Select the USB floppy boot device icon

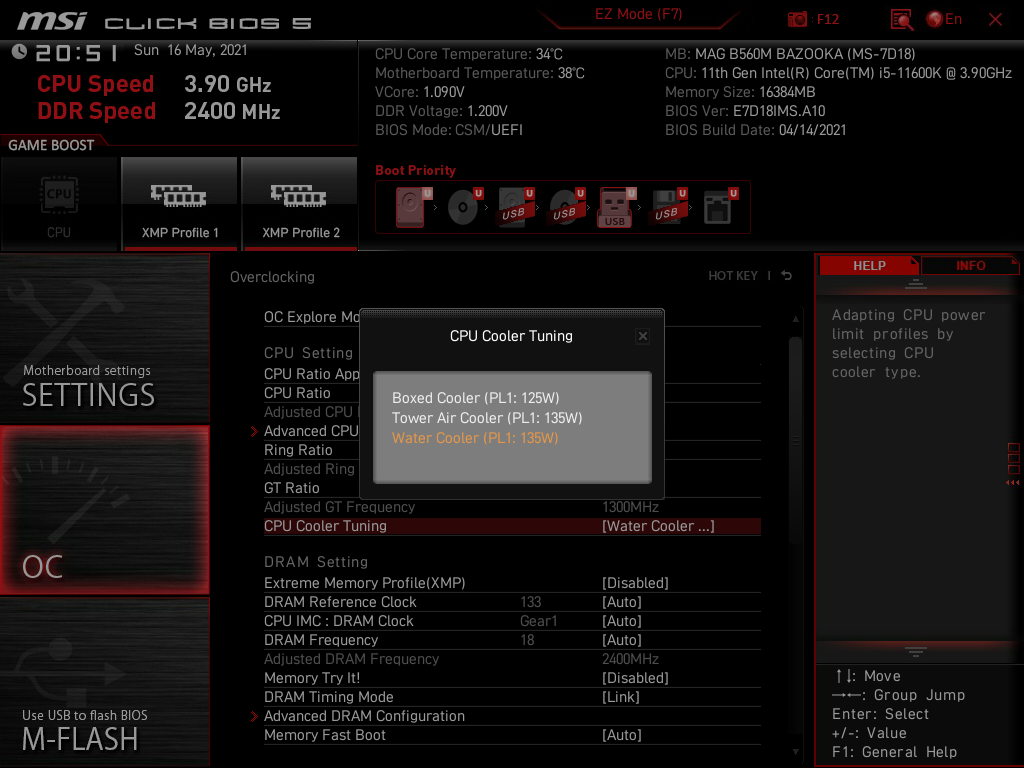tap(668, 207)
